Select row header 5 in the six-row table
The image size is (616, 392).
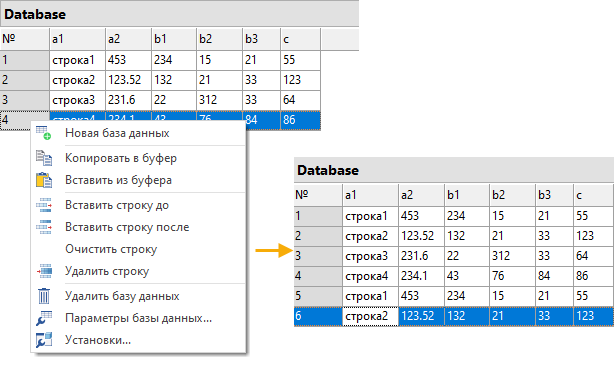pyautogui.click(x=318, y=296)
